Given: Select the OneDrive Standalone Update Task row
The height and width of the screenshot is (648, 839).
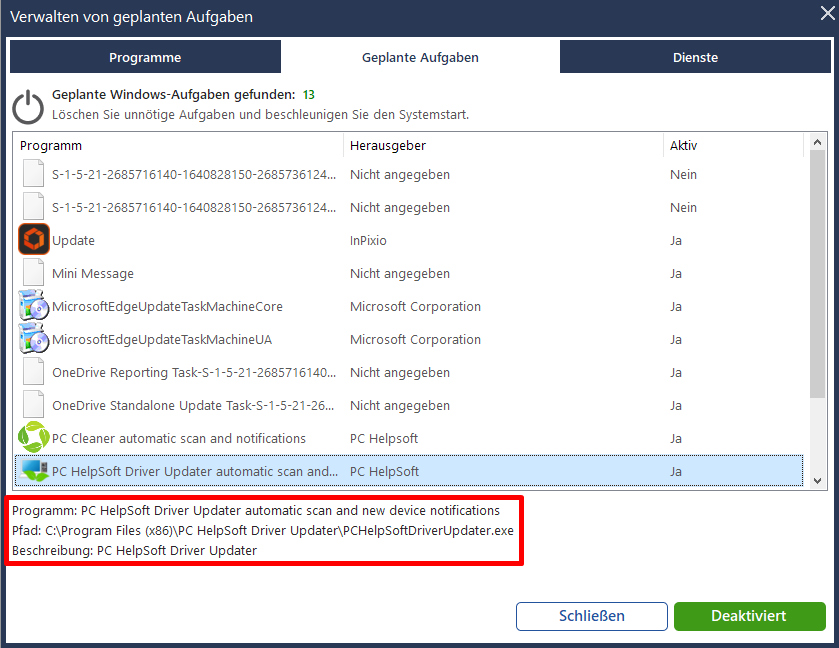Looking at the screenshot, I should [x=409, y=405].
